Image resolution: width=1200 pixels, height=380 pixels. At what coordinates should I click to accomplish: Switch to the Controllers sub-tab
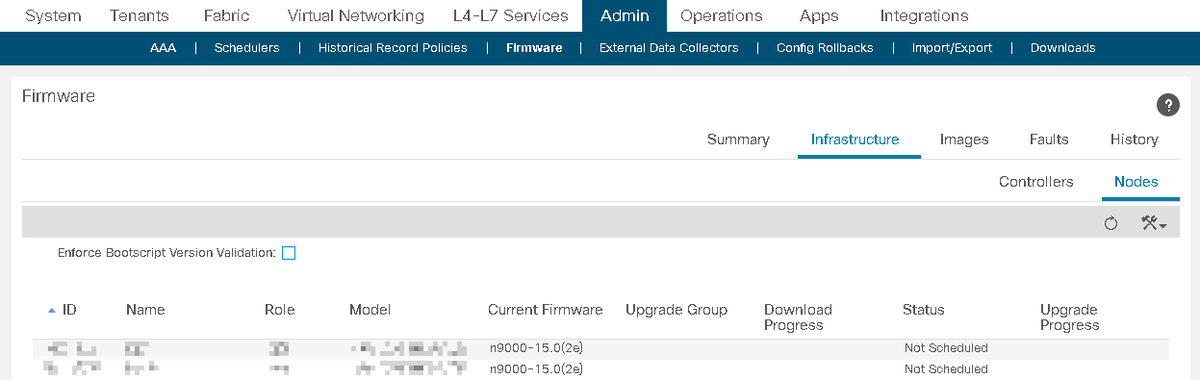pyautogui.click(x=1036, y=182)
